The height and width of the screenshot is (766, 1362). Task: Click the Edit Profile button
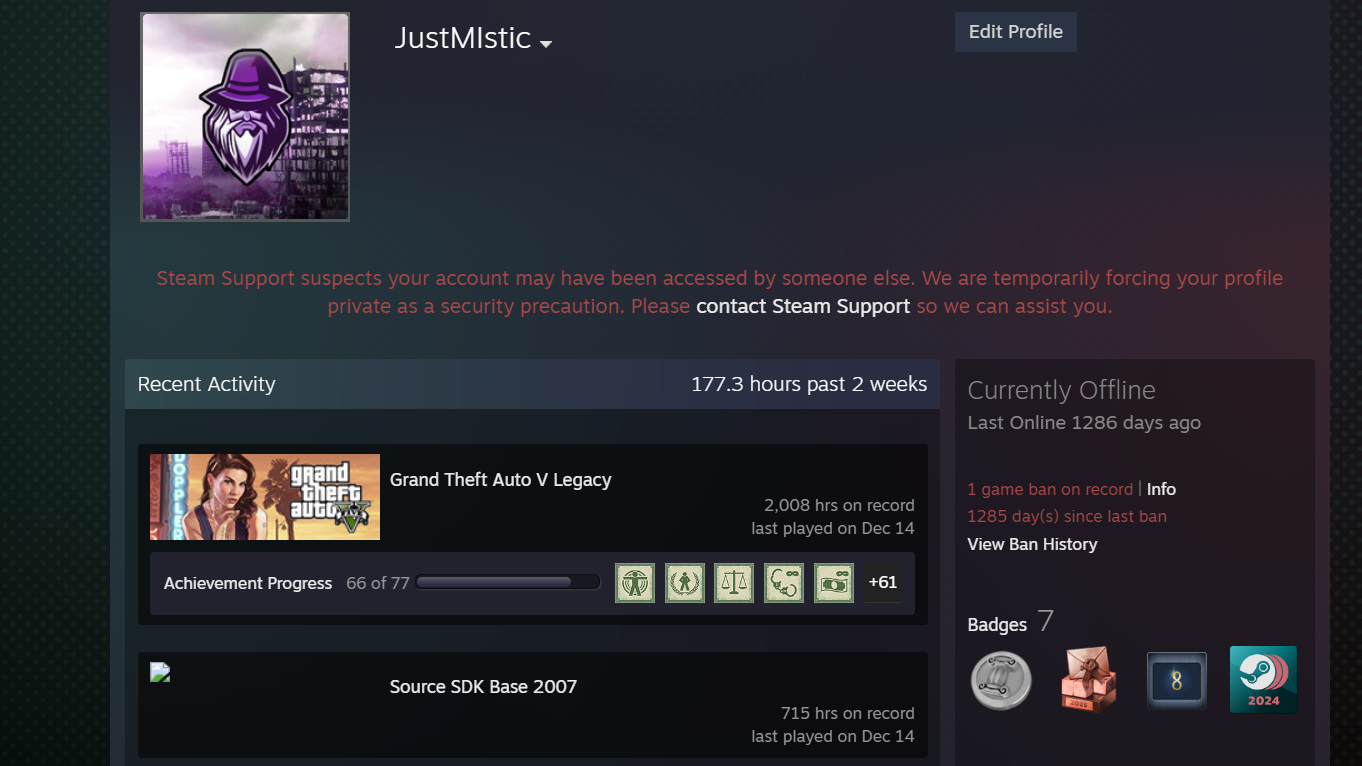1016,32
